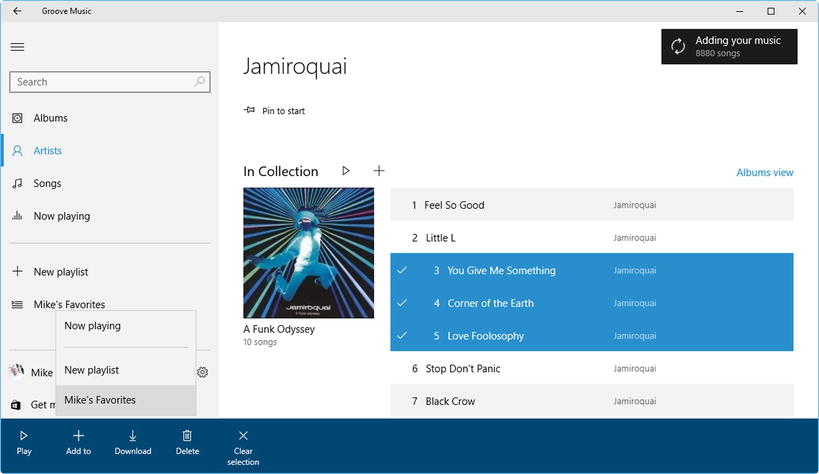Go back with the arrow in title bar
The height and width of the screenshot is (474, 819).
coord(17,11)
